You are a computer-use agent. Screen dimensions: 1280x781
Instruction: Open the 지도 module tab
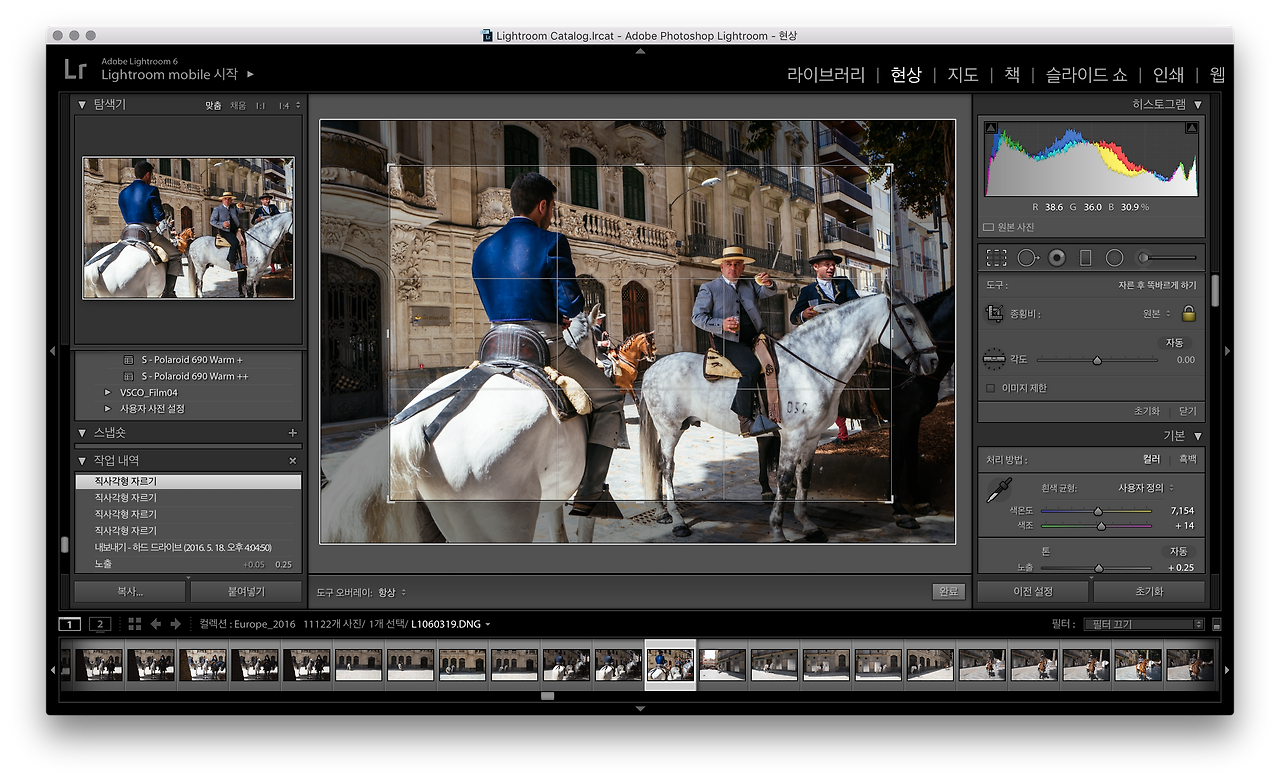pyautogui.click(x=962, y=75)
